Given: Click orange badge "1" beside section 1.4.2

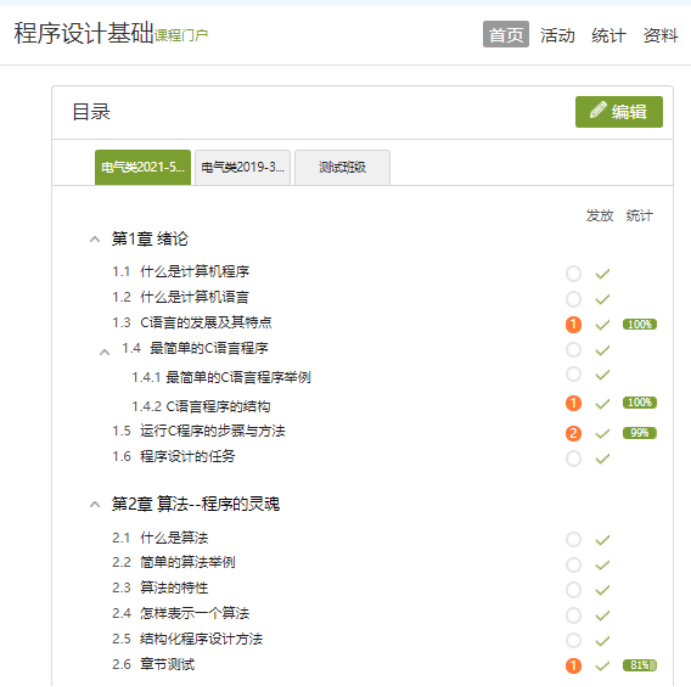Looking at the screenshot, I should [573, 403].
